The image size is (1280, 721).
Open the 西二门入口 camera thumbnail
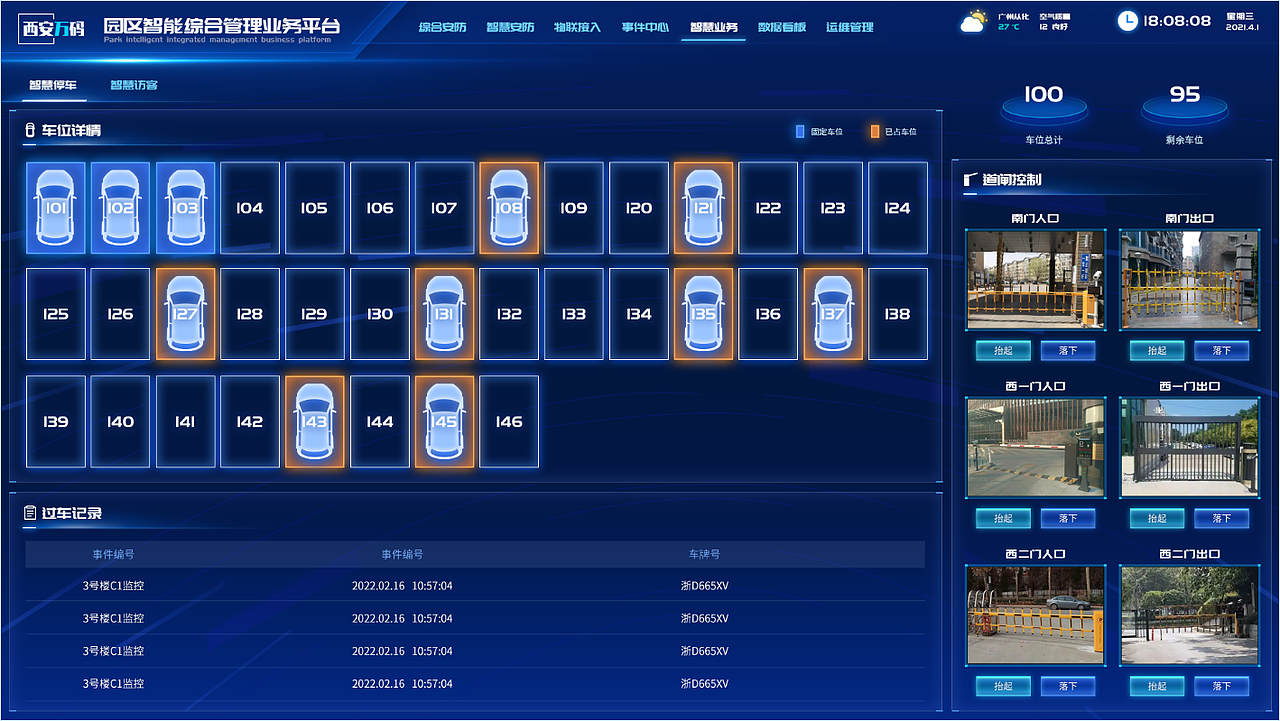1035,615
